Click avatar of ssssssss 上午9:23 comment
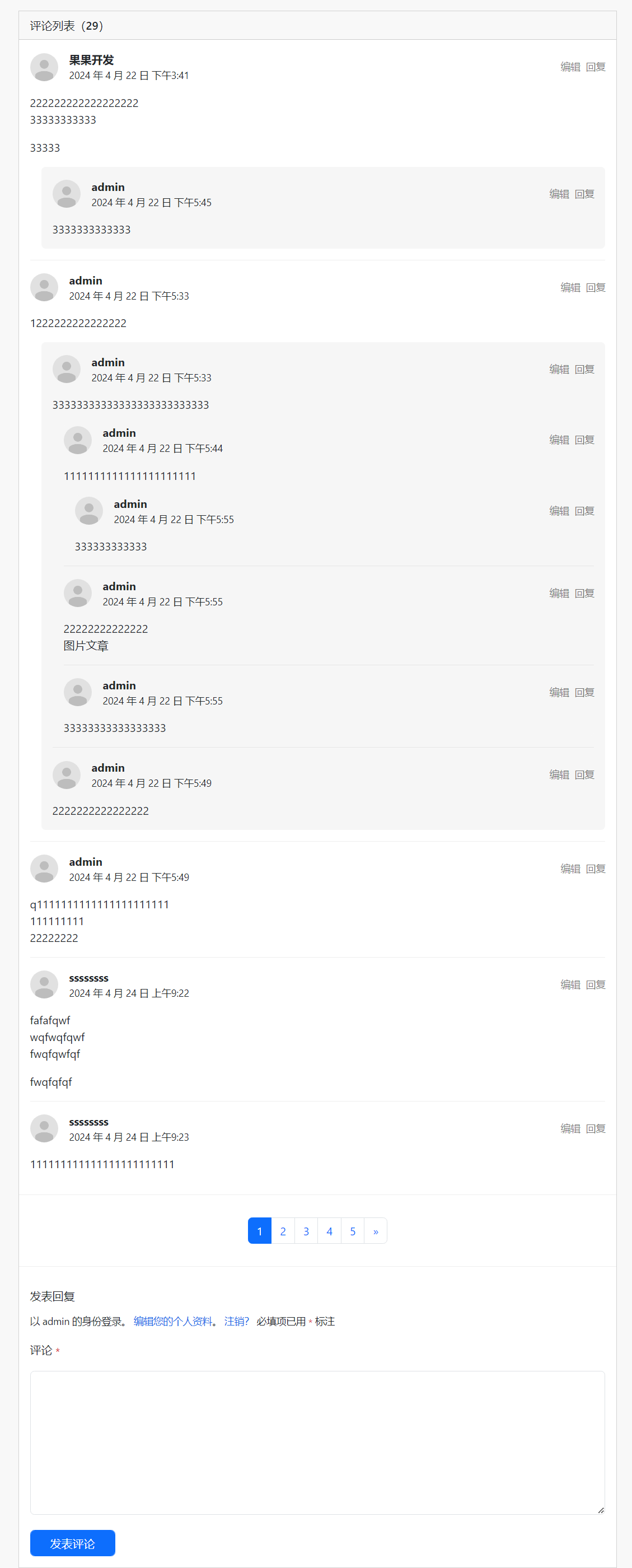The width and height of the screenshot is (632, 1568). coord(44,1128)
